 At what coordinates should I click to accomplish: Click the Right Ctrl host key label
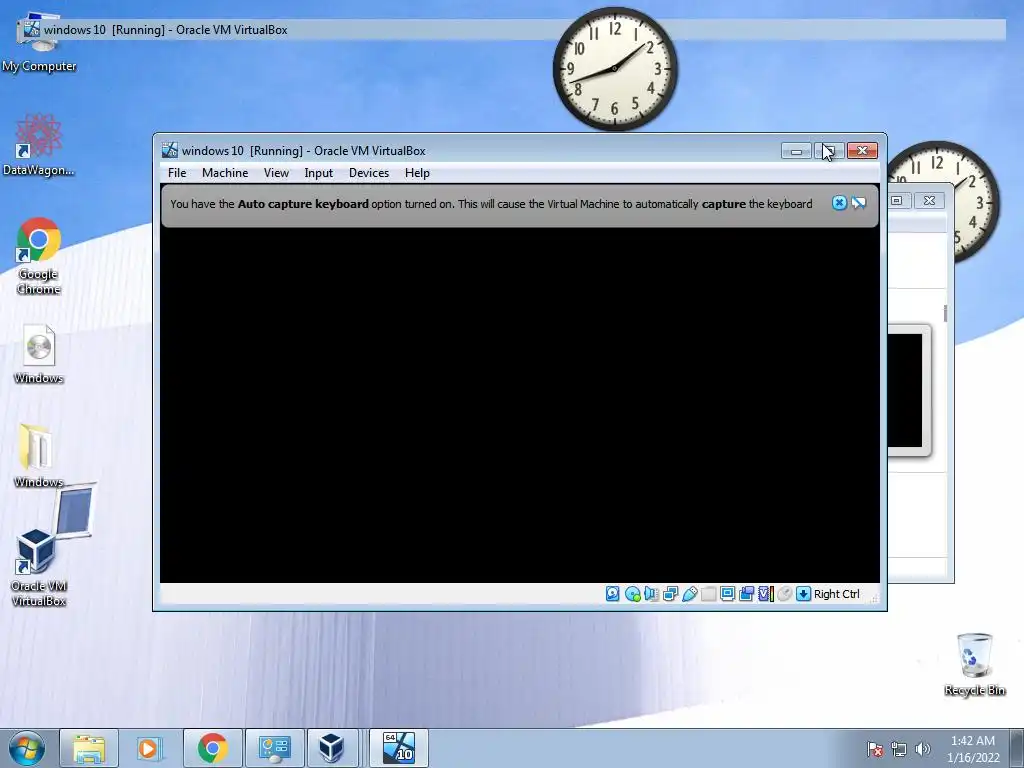[x=837, y=594]
